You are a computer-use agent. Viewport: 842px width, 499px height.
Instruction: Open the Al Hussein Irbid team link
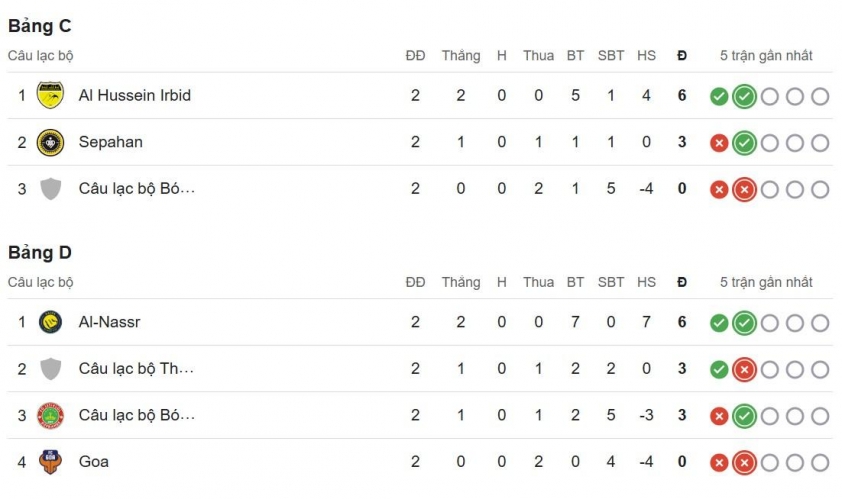point(134,96)
